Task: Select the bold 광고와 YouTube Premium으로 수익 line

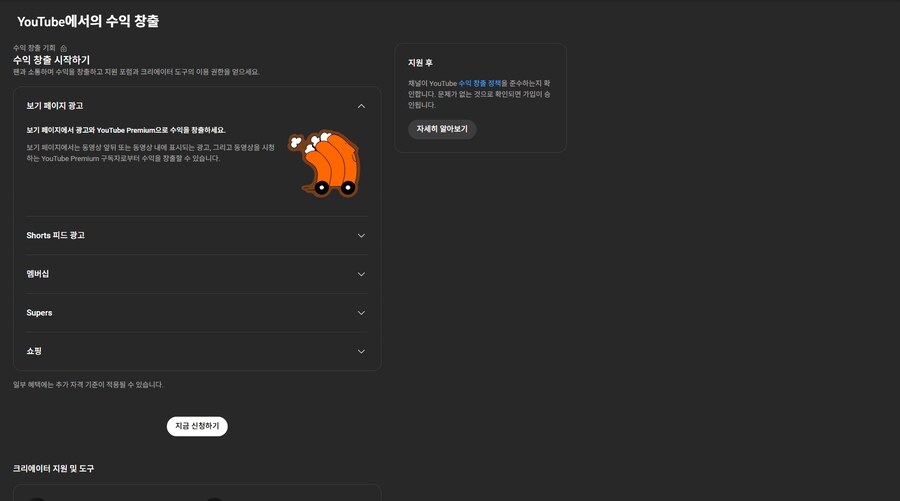Action: pyautogui.click(x=126, y=130)
